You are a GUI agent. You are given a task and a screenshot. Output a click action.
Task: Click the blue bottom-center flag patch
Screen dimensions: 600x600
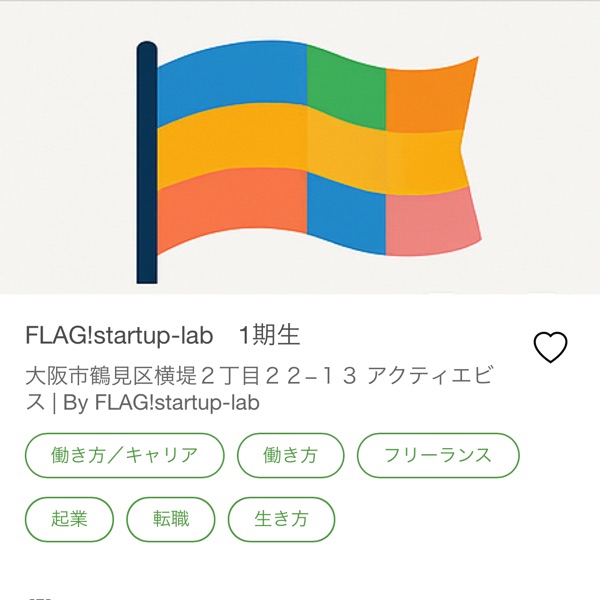(x=345, y=215)
